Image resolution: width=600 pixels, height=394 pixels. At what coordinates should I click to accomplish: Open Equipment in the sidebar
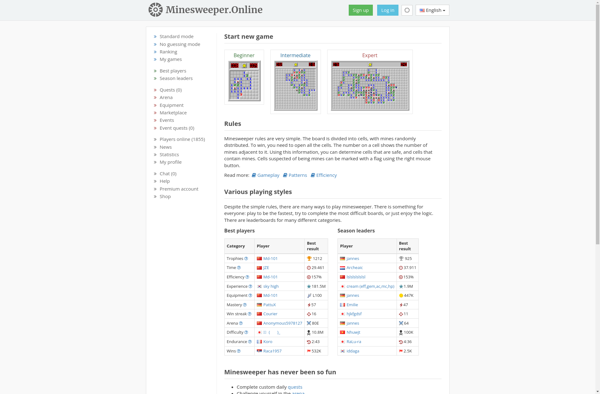tap(171, 105)
